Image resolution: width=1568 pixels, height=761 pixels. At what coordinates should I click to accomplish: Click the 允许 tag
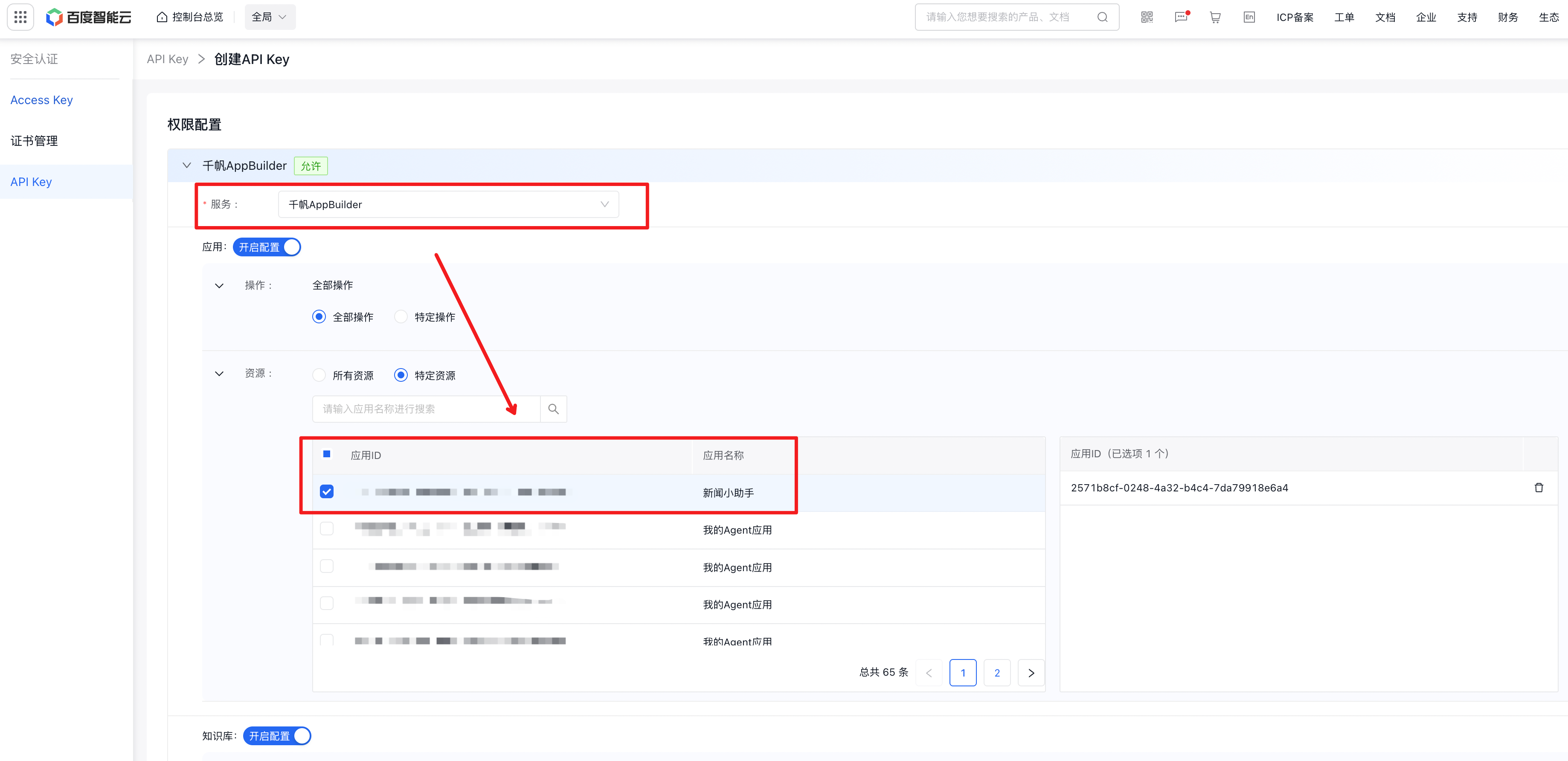pyautogui.click(x=311, y=166)
